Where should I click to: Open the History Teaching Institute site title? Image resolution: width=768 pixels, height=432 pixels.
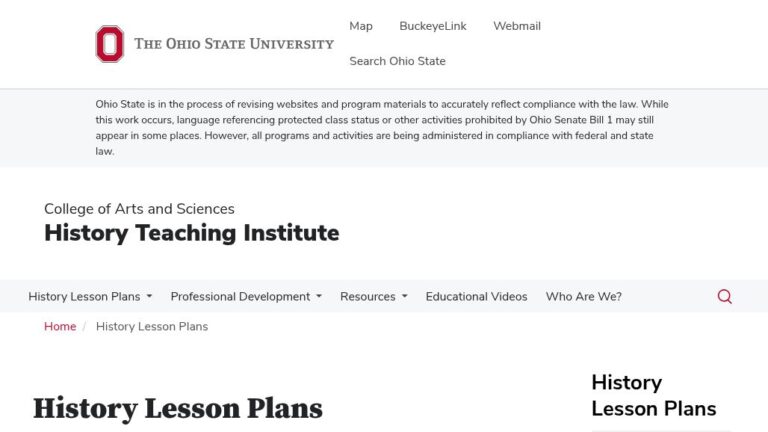191,233
